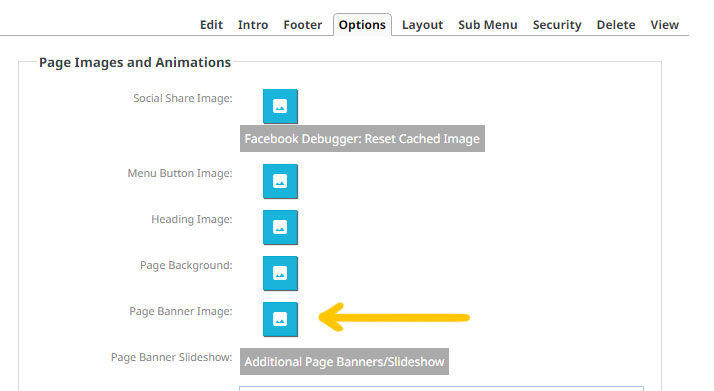The image size is (714, 391).
Task: Click the Page Banner Image icon
Action: click(x=280, y=320)
